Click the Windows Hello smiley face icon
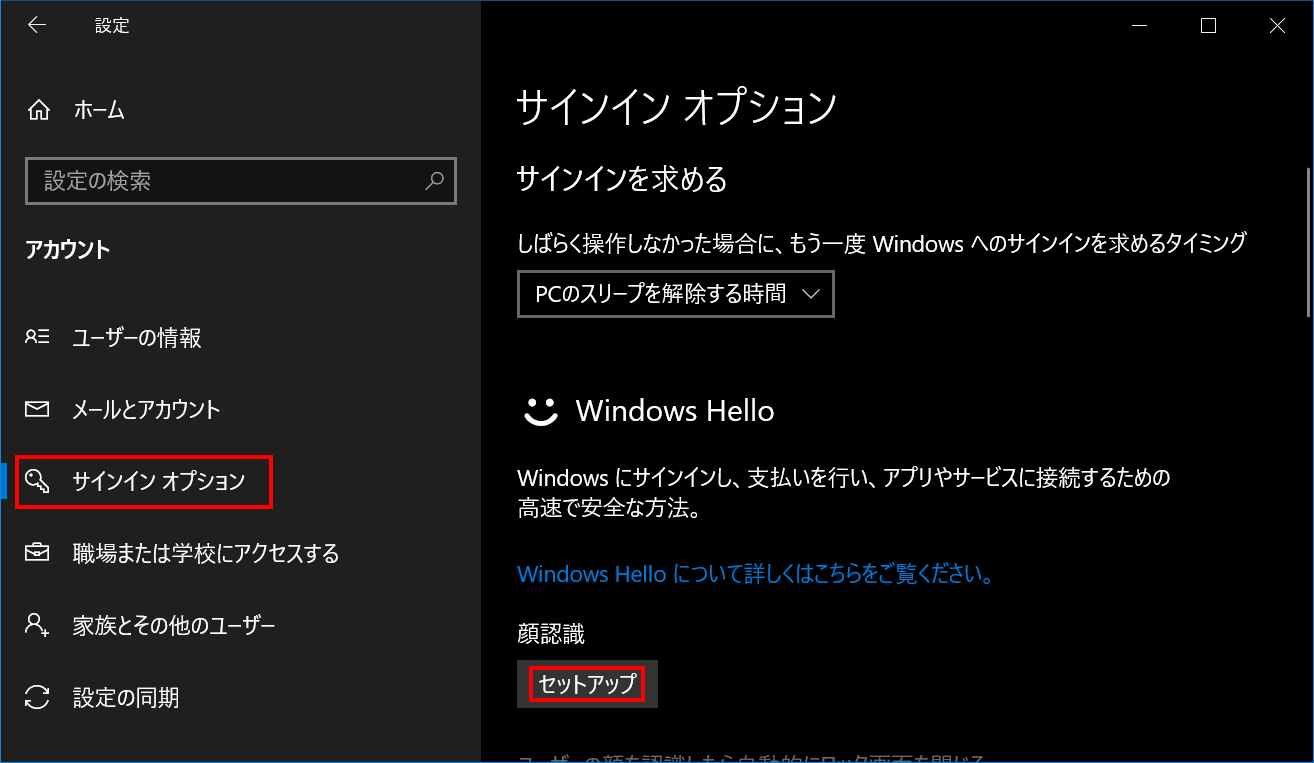 coord(539,410)
